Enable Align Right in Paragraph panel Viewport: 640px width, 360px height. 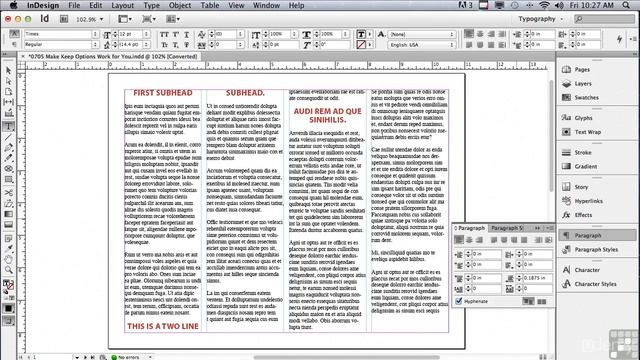(x=479, y=240)
